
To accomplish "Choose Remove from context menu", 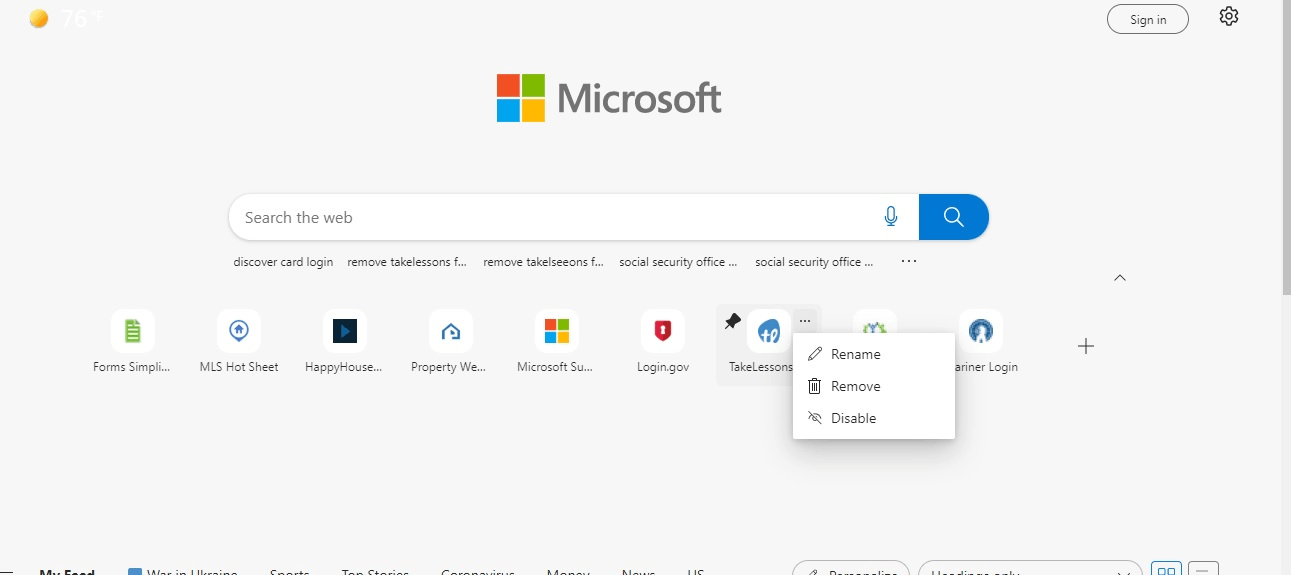I will coord(874,386).
